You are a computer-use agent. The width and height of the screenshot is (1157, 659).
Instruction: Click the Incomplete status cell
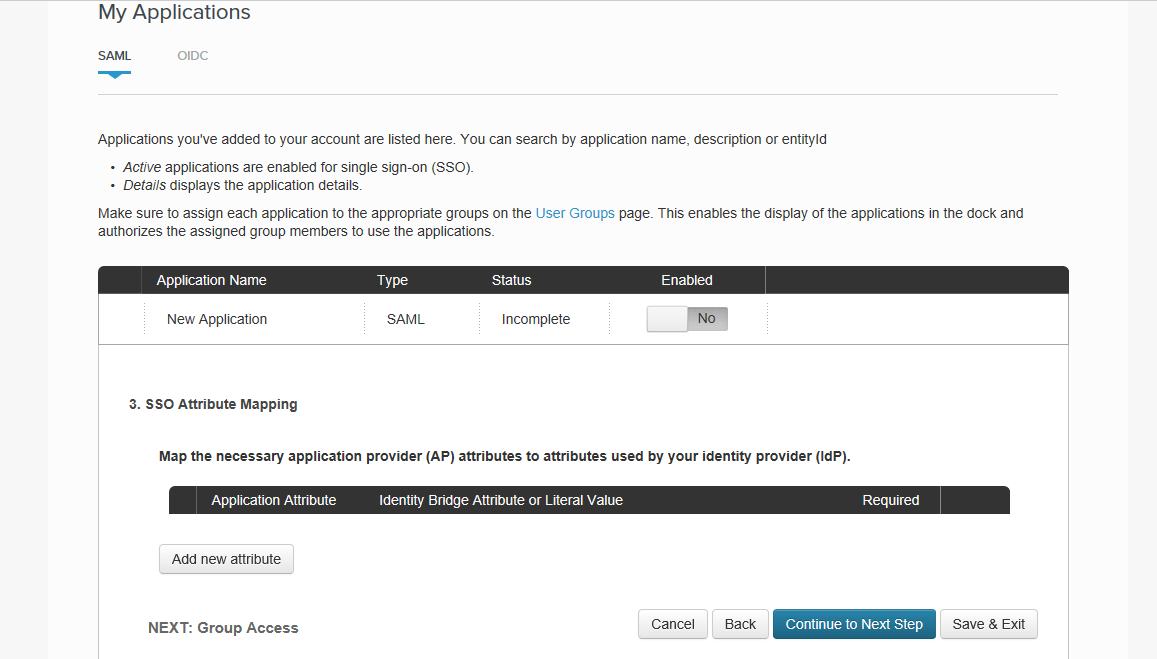coord(536,320)
